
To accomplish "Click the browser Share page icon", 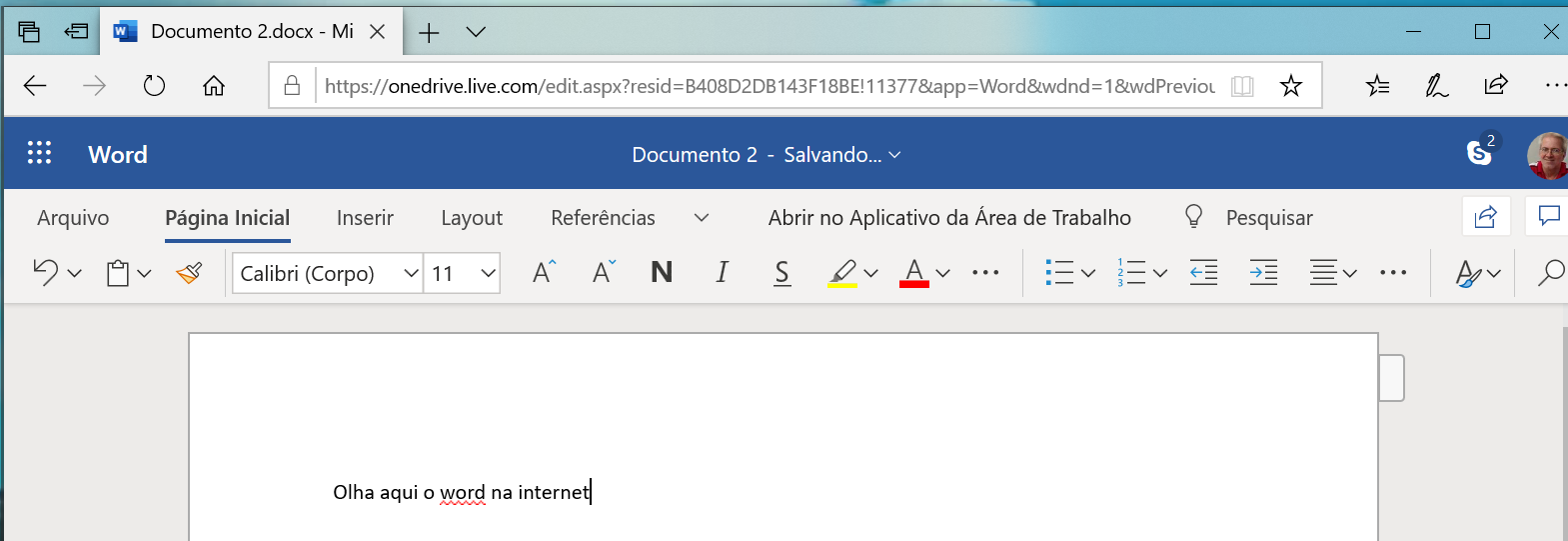I will click(1496, 85).
